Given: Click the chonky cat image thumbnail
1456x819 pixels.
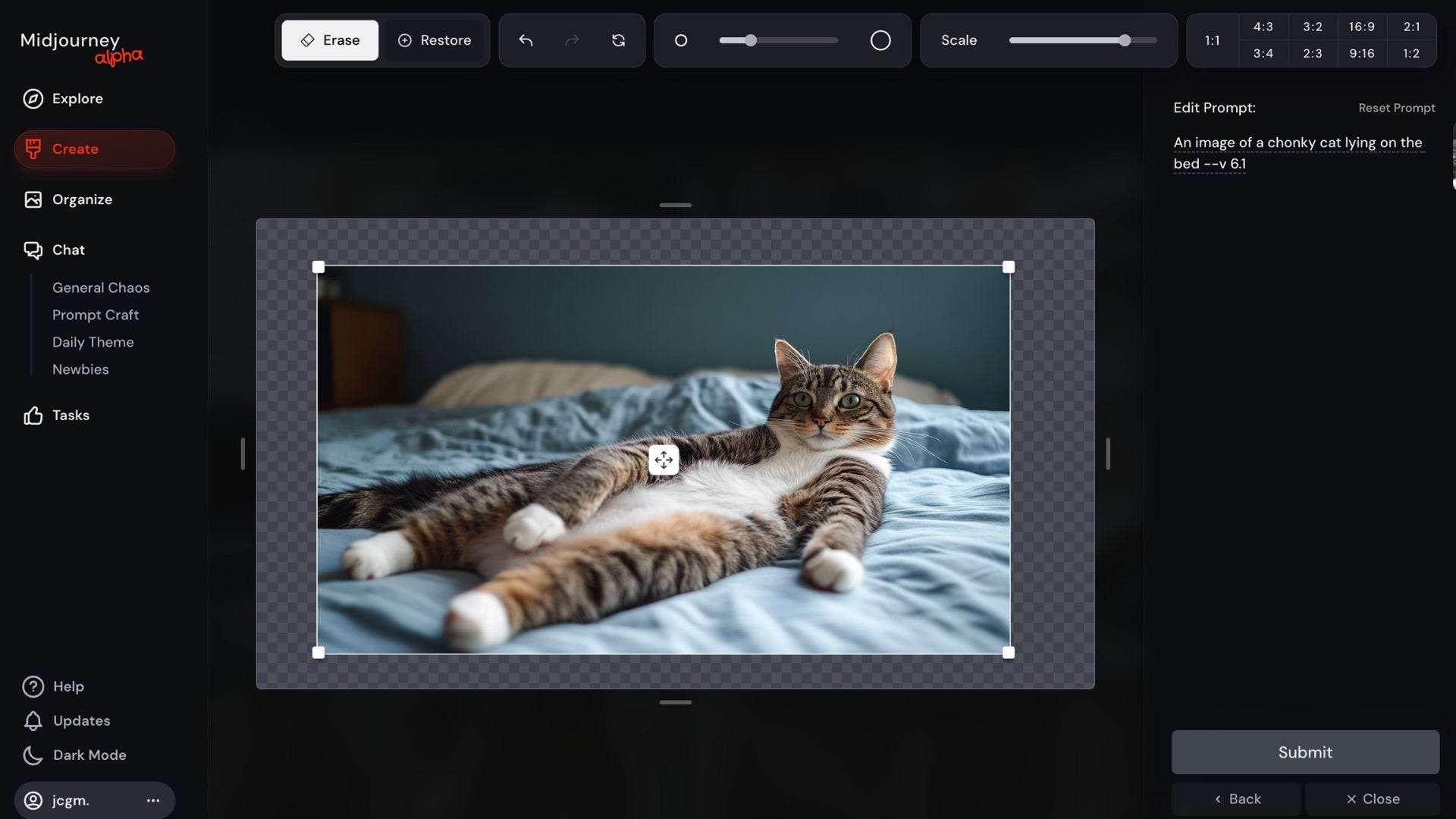Looking at the screenshot, I should click(x=663, y=458).
